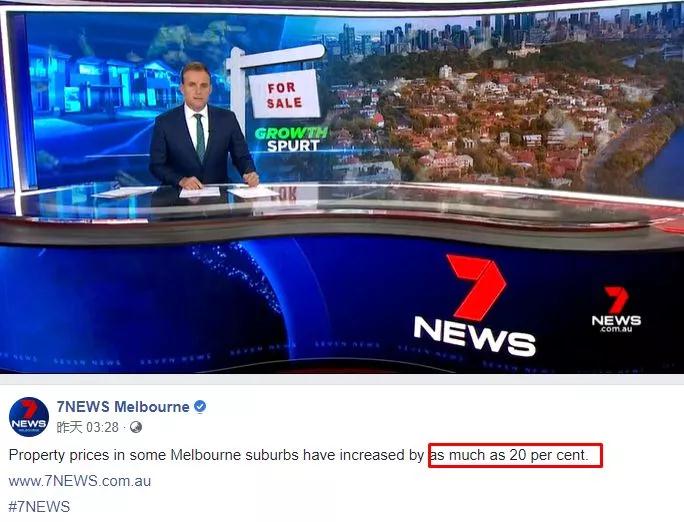Screen dimensions: 684x522
Task: Click the blue verified badge checkmark
Action: pyautogui.click(x=200, y=407)
